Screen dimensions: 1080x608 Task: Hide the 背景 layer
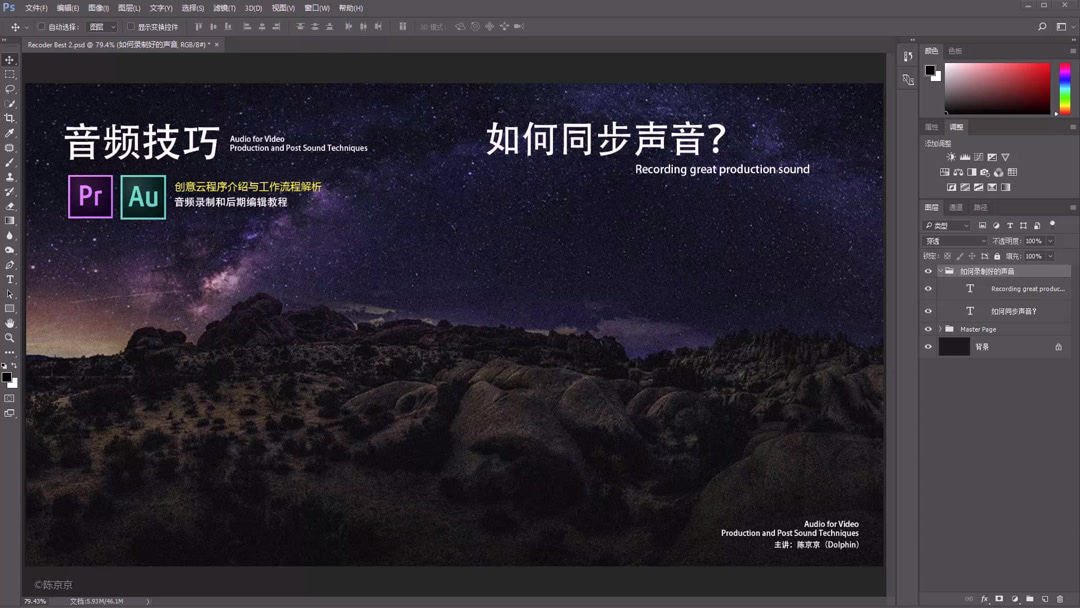(927, 346)
